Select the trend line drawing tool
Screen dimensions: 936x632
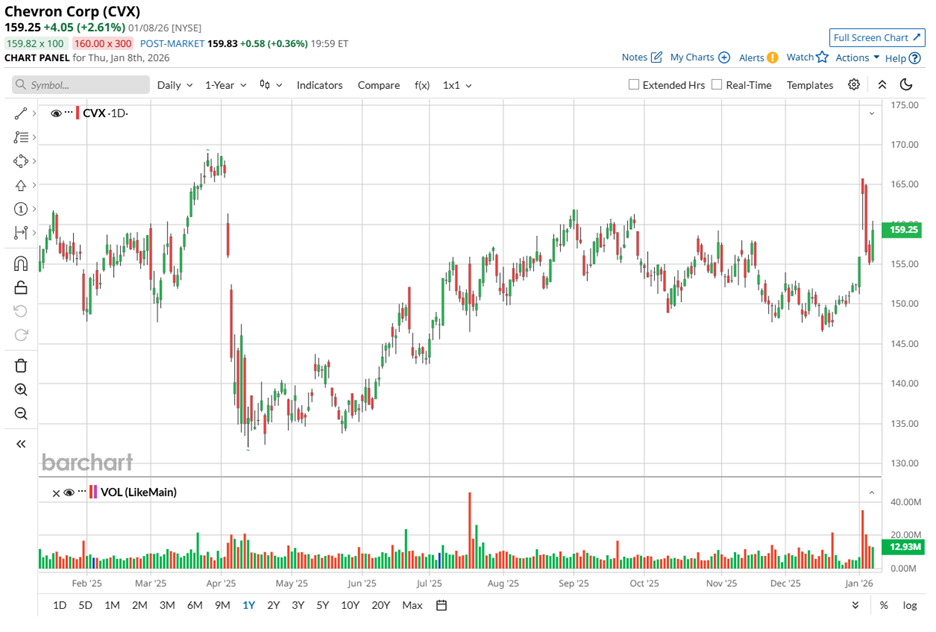20,113
